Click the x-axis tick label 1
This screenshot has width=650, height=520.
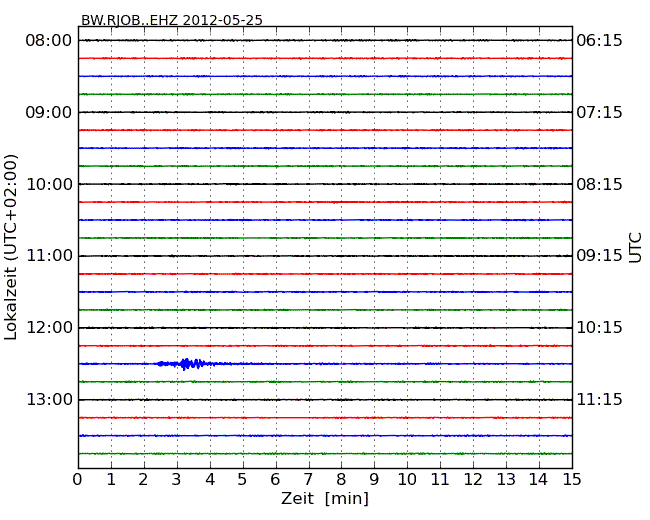click(111, 479)
